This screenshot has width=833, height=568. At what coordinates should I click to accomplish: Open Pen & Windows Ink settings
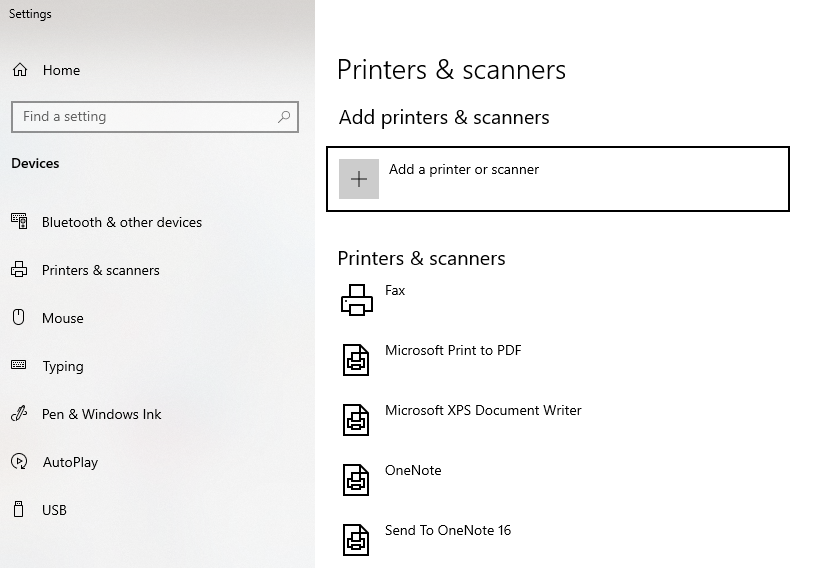tap(101, 414)
